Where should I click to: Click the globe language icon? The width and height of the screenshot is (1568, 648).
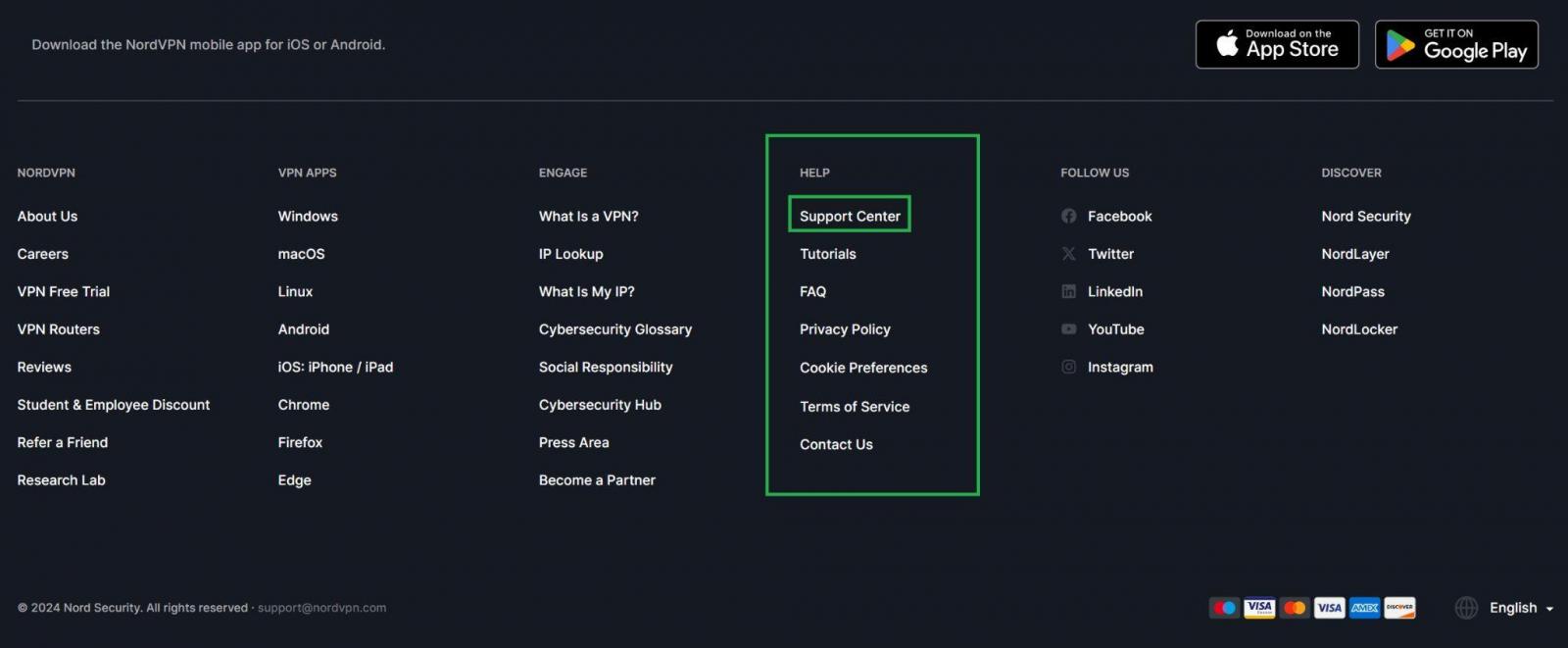pyautogui.click(x=1466, y=608)
